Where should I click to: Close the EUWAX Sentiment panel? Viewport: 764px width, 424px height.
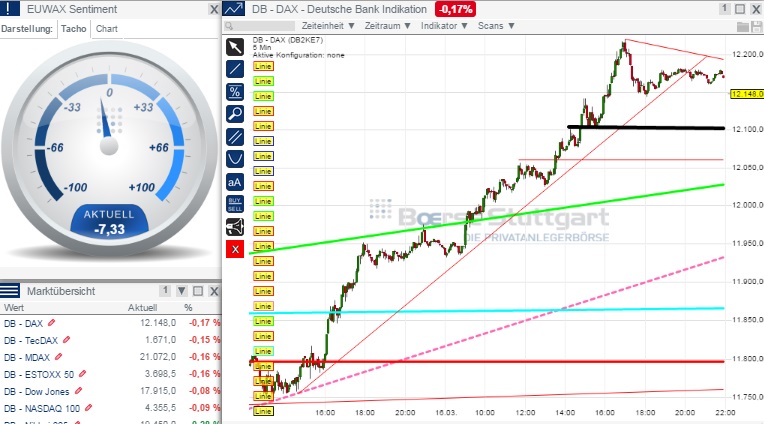click(214, 9)
